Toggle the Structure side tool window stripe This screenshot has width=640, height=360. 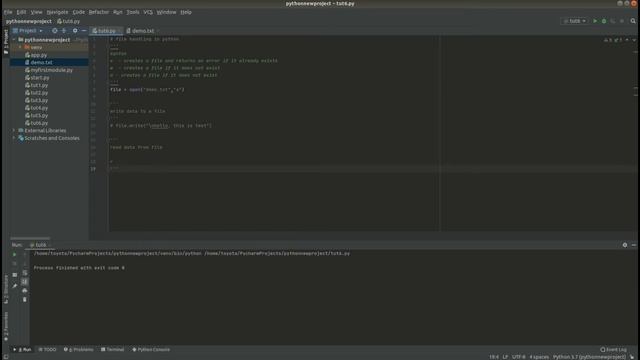6,289
